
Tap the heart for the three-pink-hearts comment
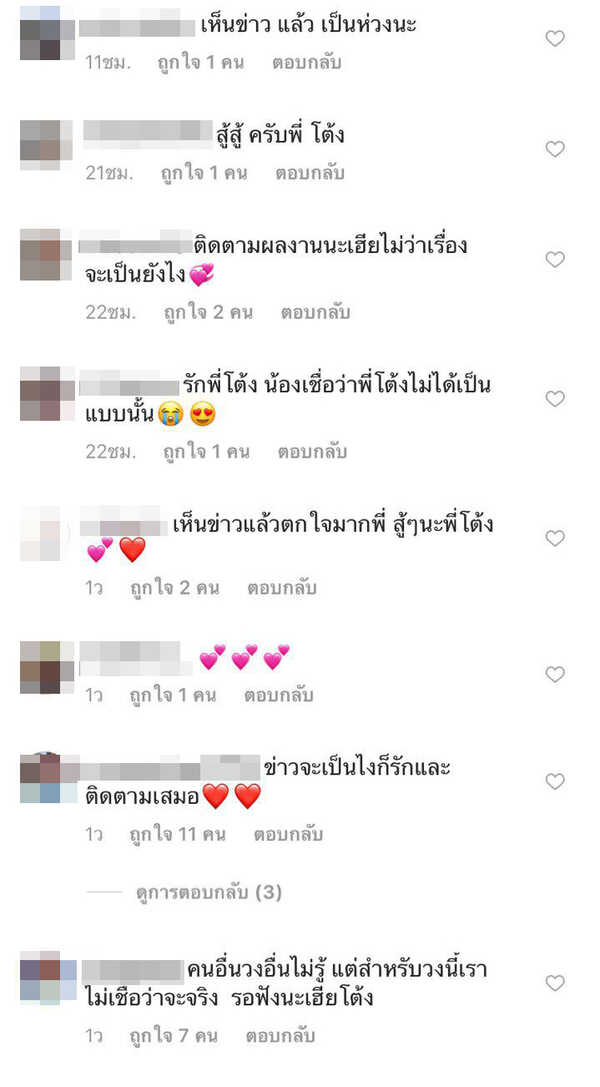click(555, 674)
